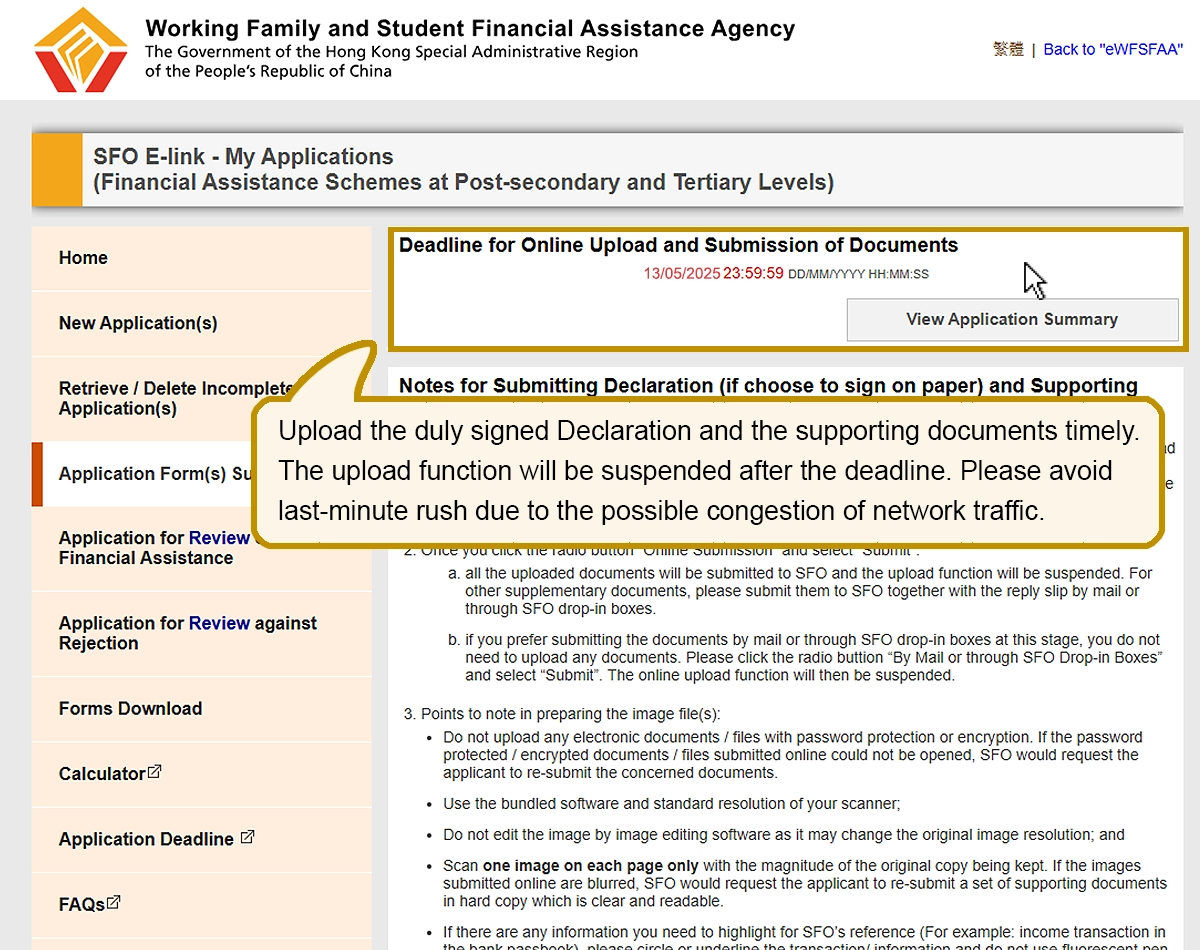The image size is (1200, 950).
Task: Click the "Use the bundled software" bullet text
Action: tap(672, 804)
